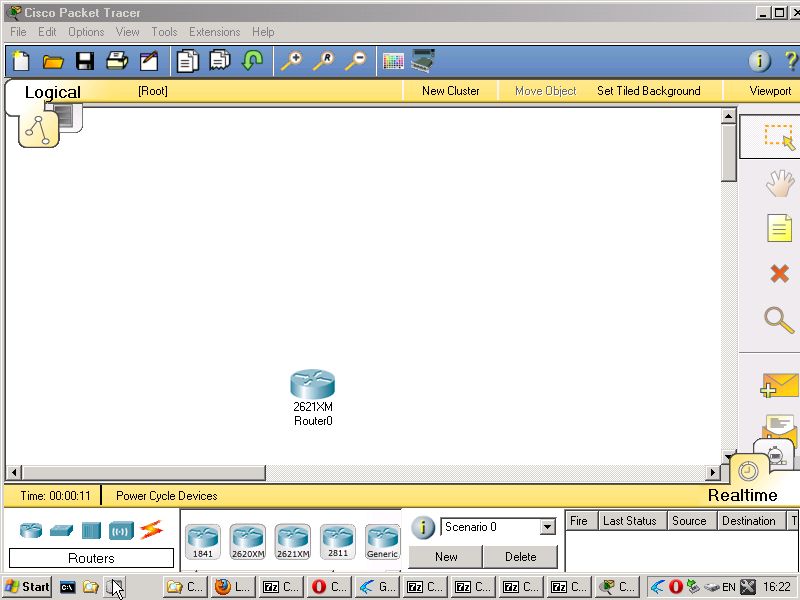Save the network with the floppy disk icon
This screenshot has height=600, width=800.
point(85,61)
